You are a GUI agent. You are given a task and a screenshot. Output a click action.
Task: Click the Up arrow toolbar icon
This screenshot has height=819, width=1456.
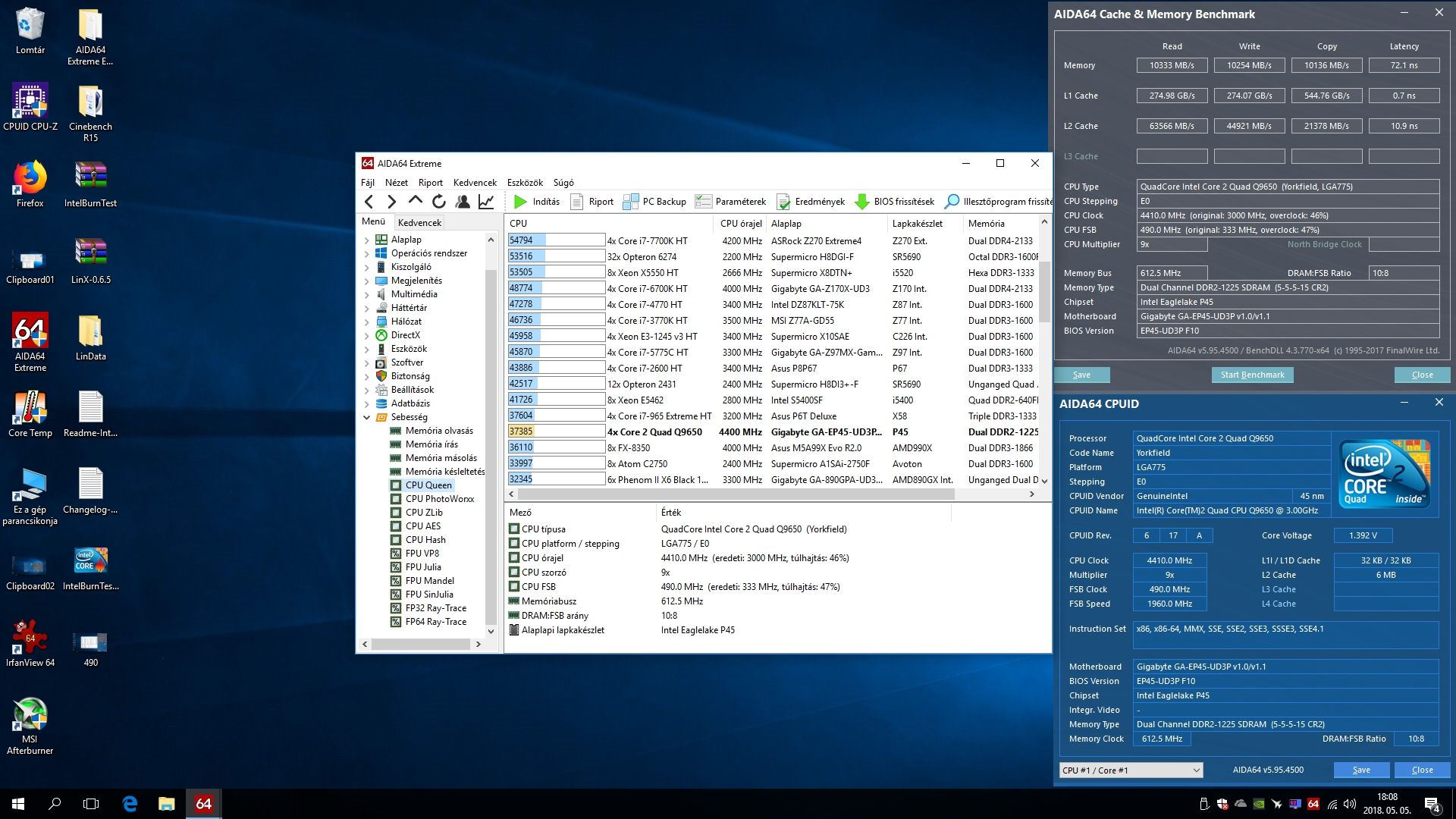click(415, 201)
